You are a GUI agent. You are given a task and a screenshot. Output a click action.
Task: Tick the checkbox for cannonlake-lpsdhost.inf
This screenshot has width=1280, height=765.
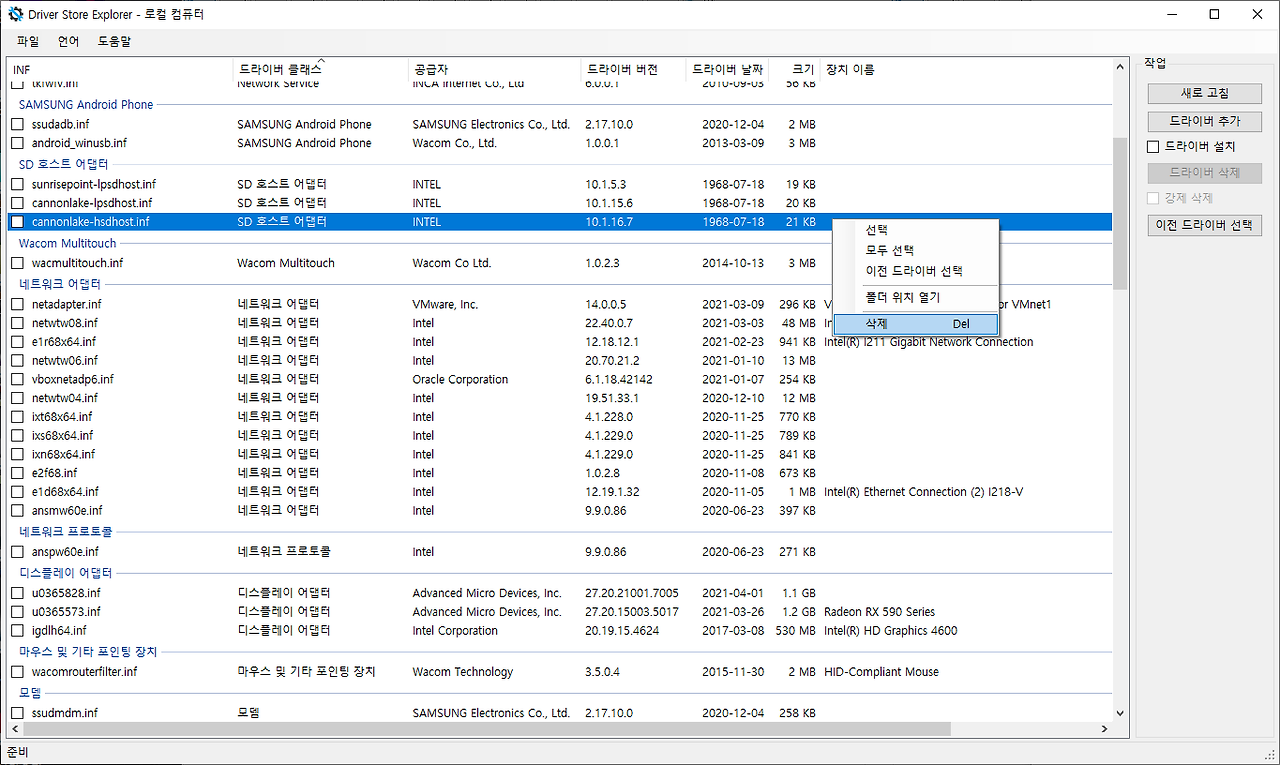[x=17, y=203]
